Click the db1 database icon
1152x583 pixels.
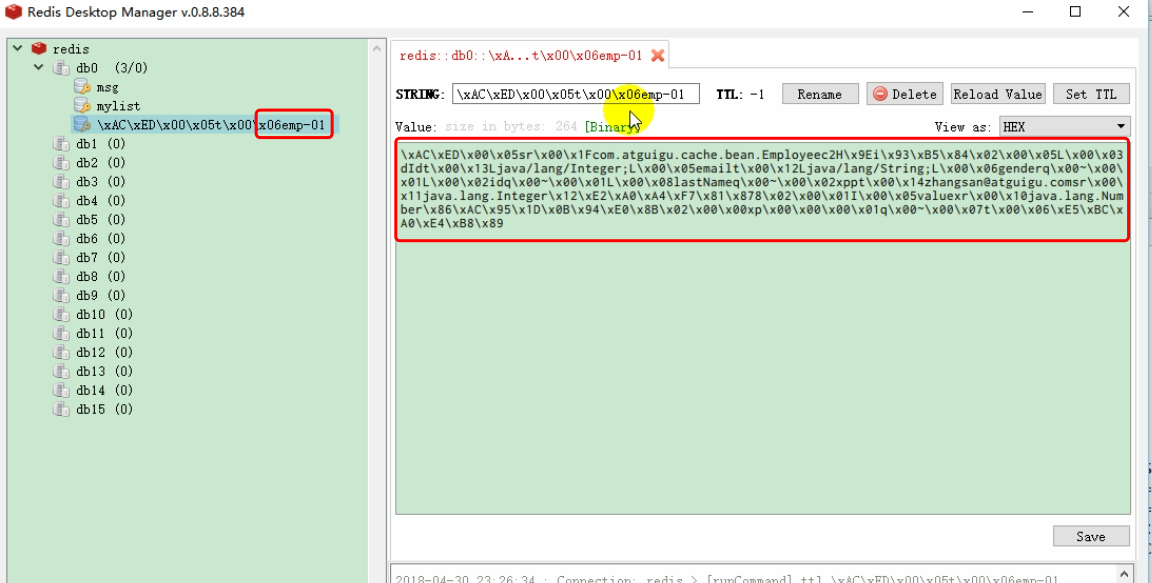(x=62, y=144)
